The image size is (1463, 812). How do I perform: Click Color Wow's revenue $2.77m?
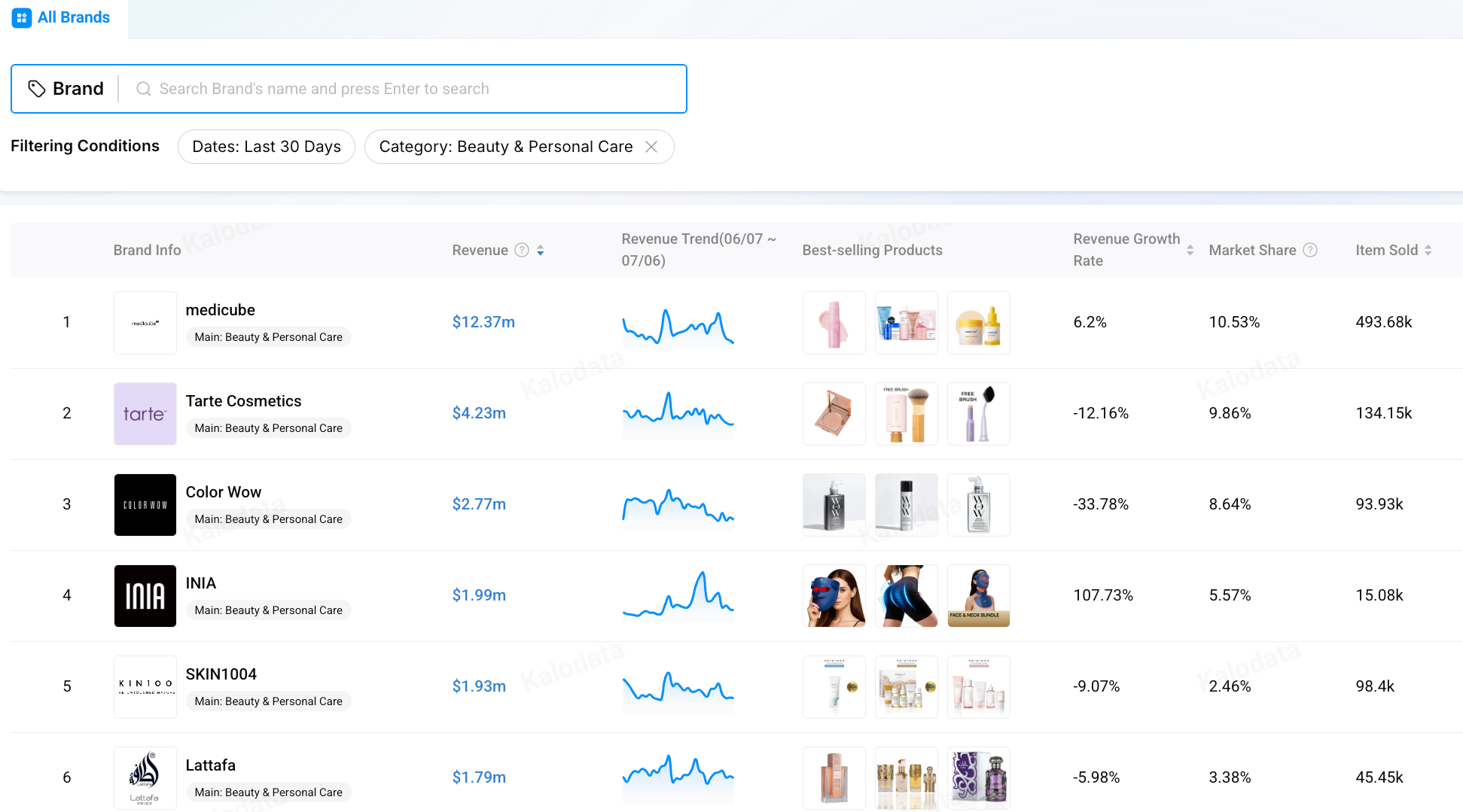pyautogui.click(x=479, y=504)
